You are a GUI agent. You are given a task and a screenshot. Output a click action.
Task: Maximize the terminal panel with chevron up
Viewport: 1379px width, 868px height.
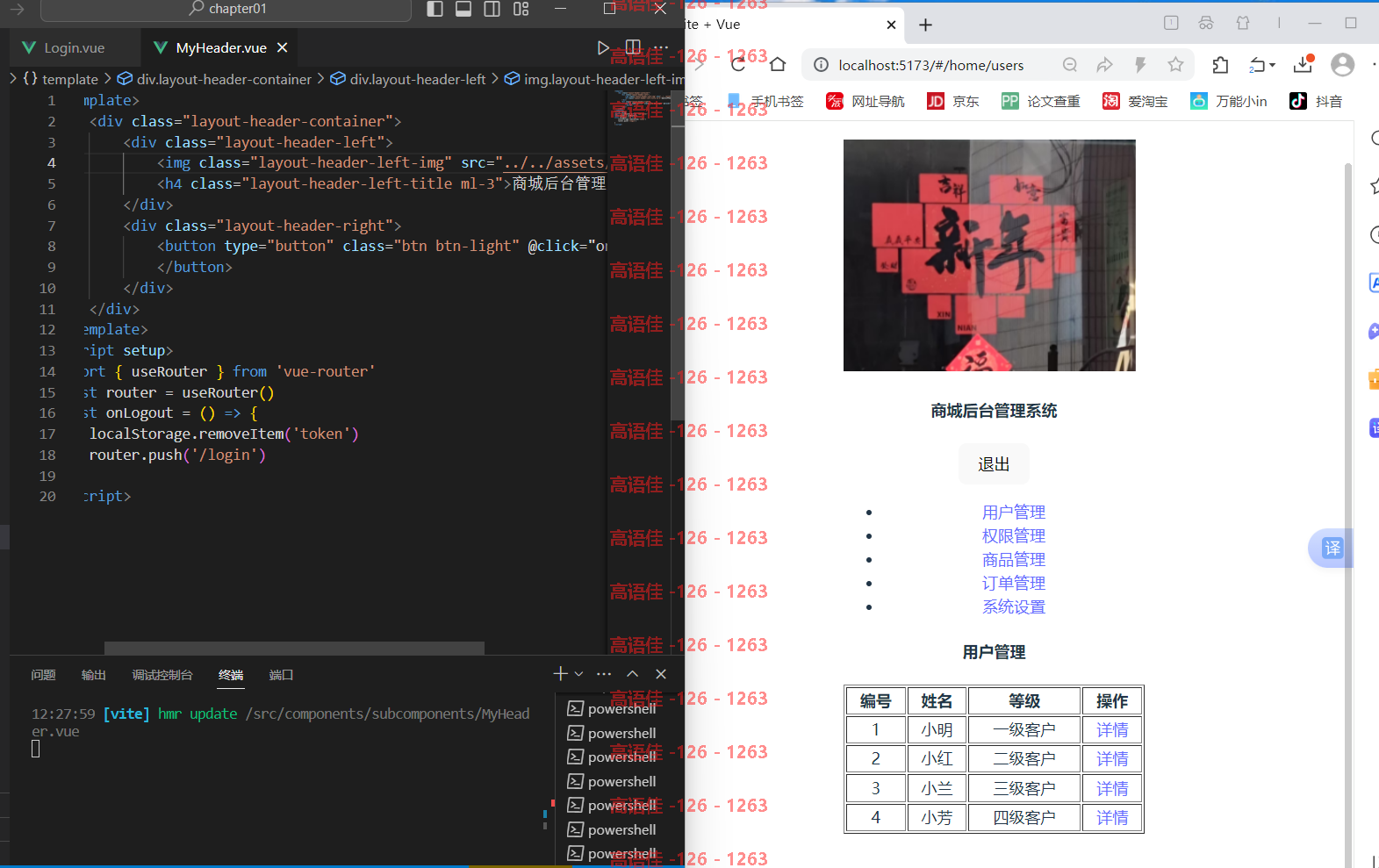coord(632,673)
